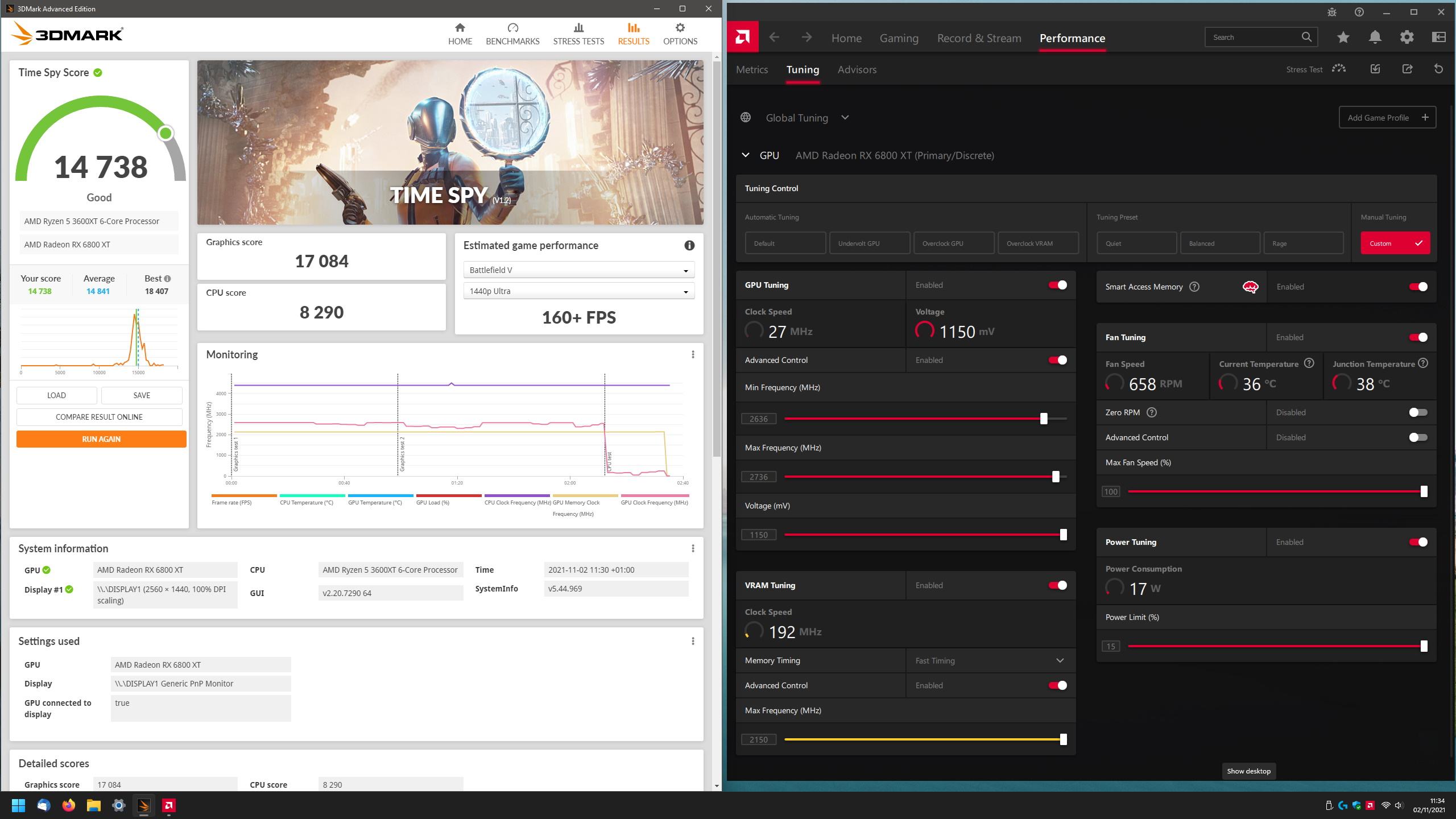Enable Zero RPM switch

point(1418,412)
